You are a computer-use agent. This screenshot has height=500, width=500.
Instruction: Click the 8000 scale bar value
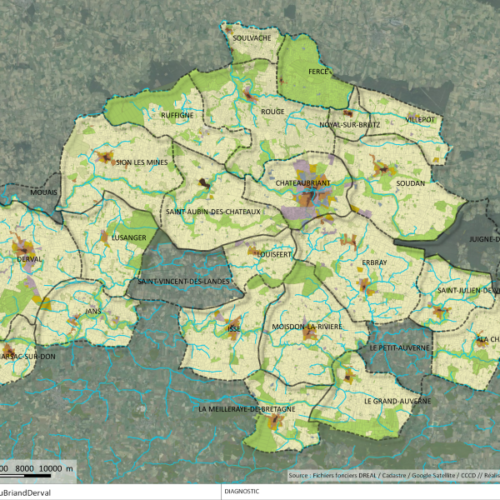tap(24, 468)
